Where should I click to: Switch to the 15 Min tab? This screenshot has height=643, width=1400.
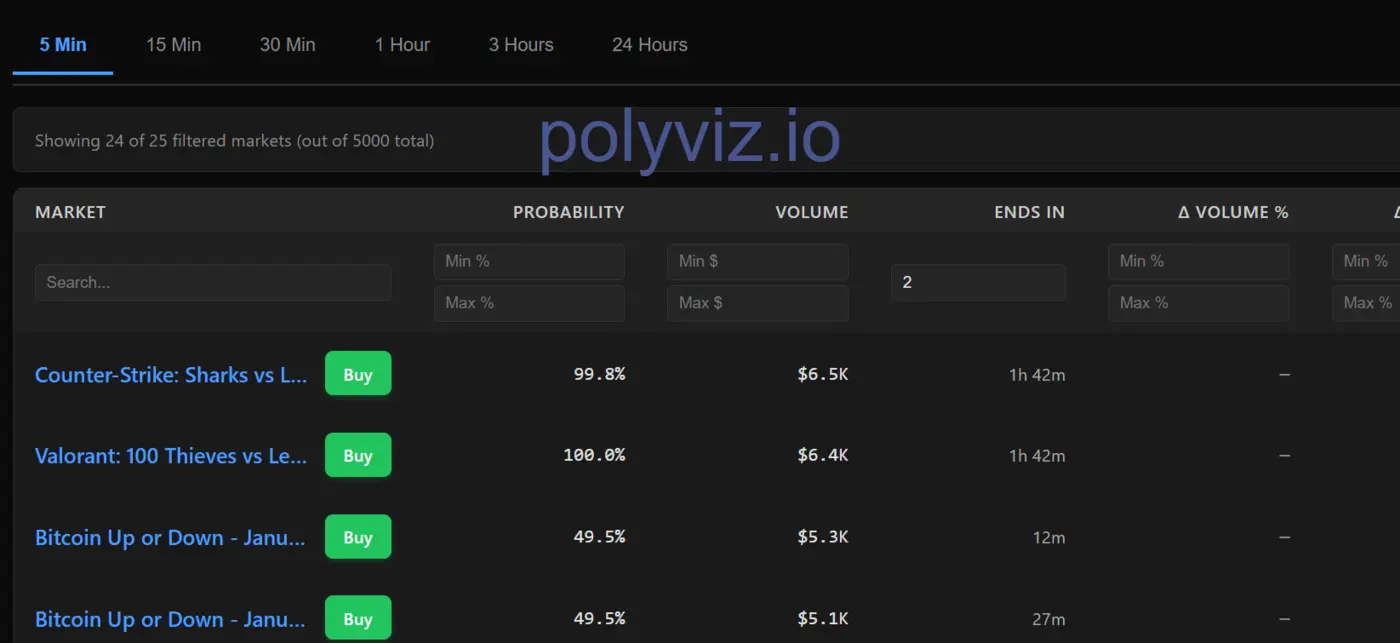[x=174, y=44]
